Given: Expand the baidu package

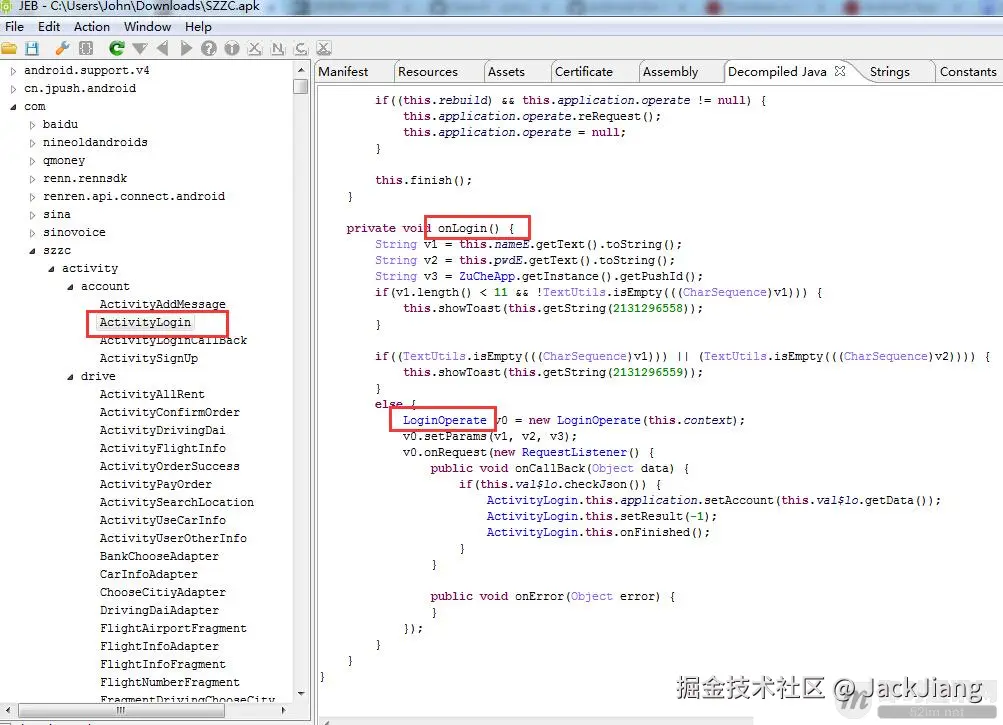Looking at the screenshot, I should (32, 125).
